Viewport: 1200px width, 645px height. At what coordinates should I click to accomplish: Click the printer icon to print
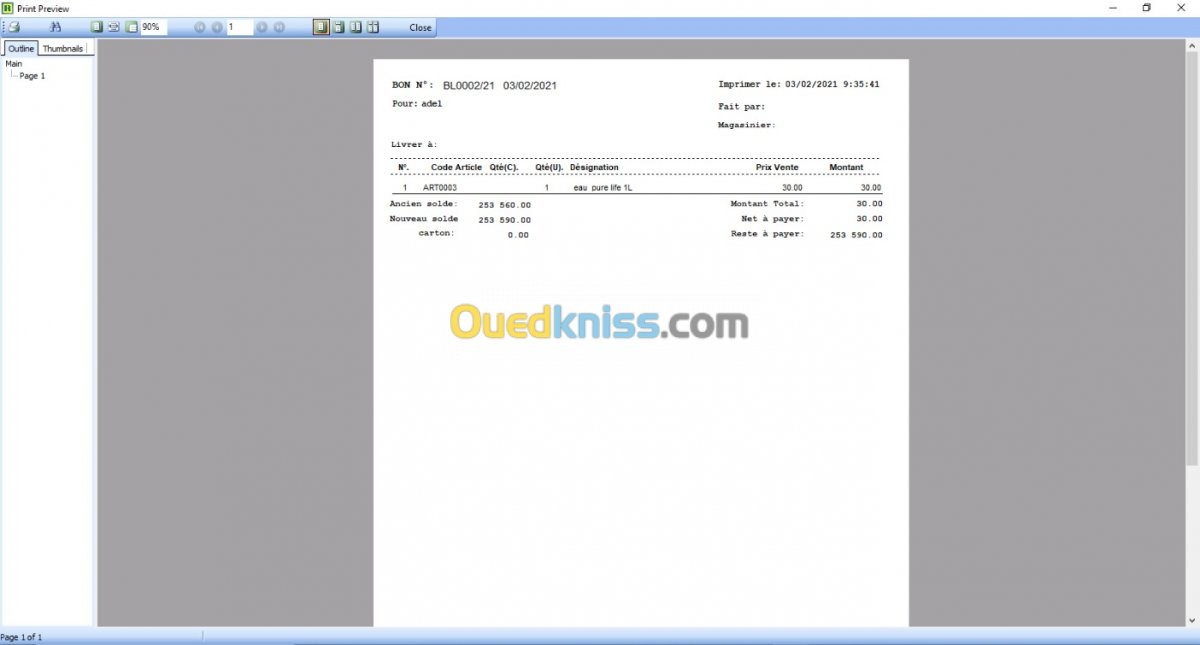coord(15,27)
